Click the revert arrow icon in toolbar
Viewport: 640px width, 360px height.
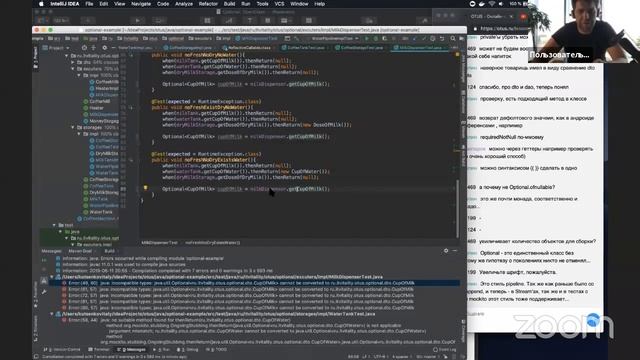442,38
